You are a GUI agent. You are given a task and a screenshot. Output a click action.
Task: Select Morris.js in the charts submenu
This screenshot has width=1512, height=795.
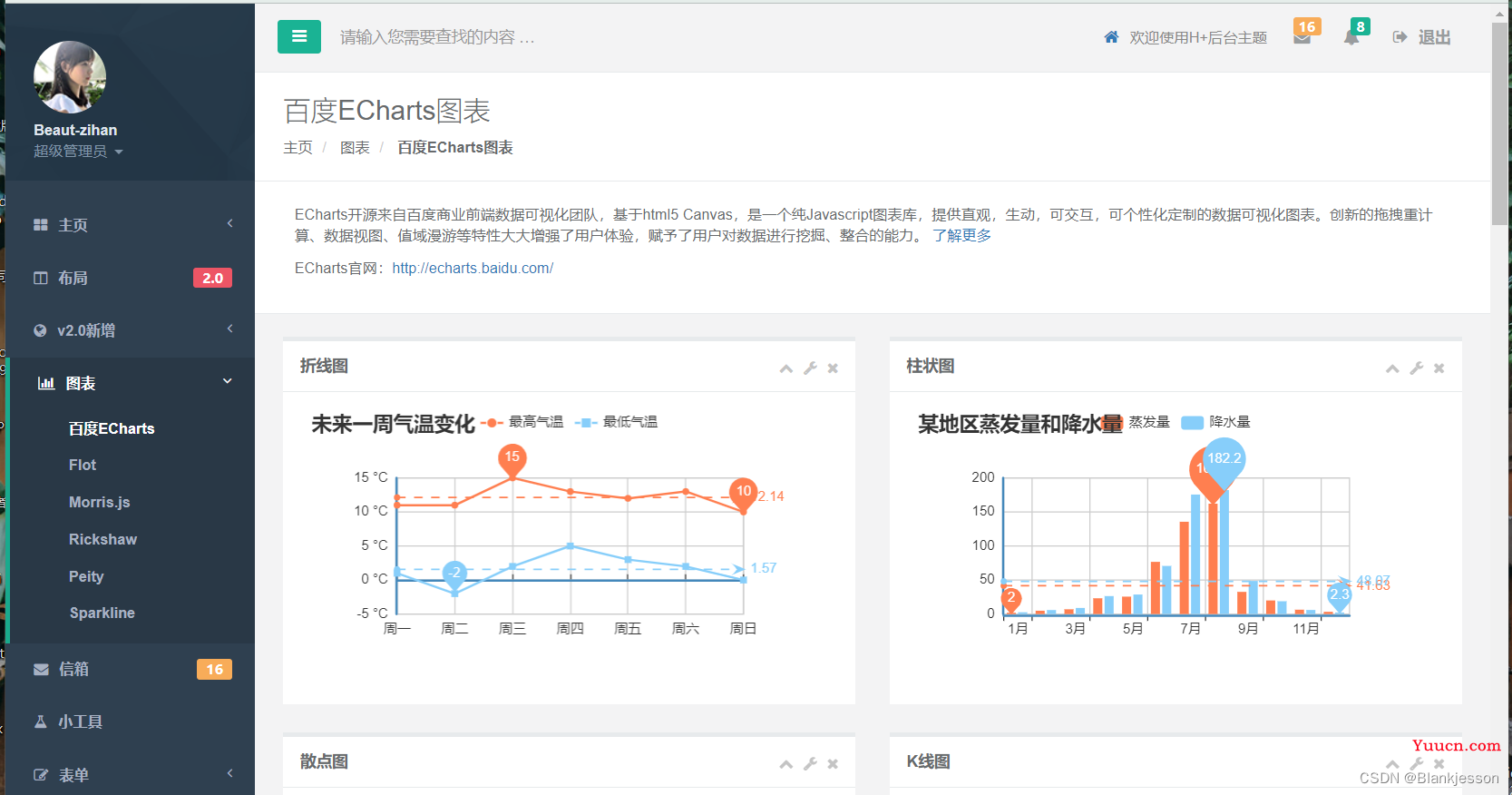[x=100, y=502]
